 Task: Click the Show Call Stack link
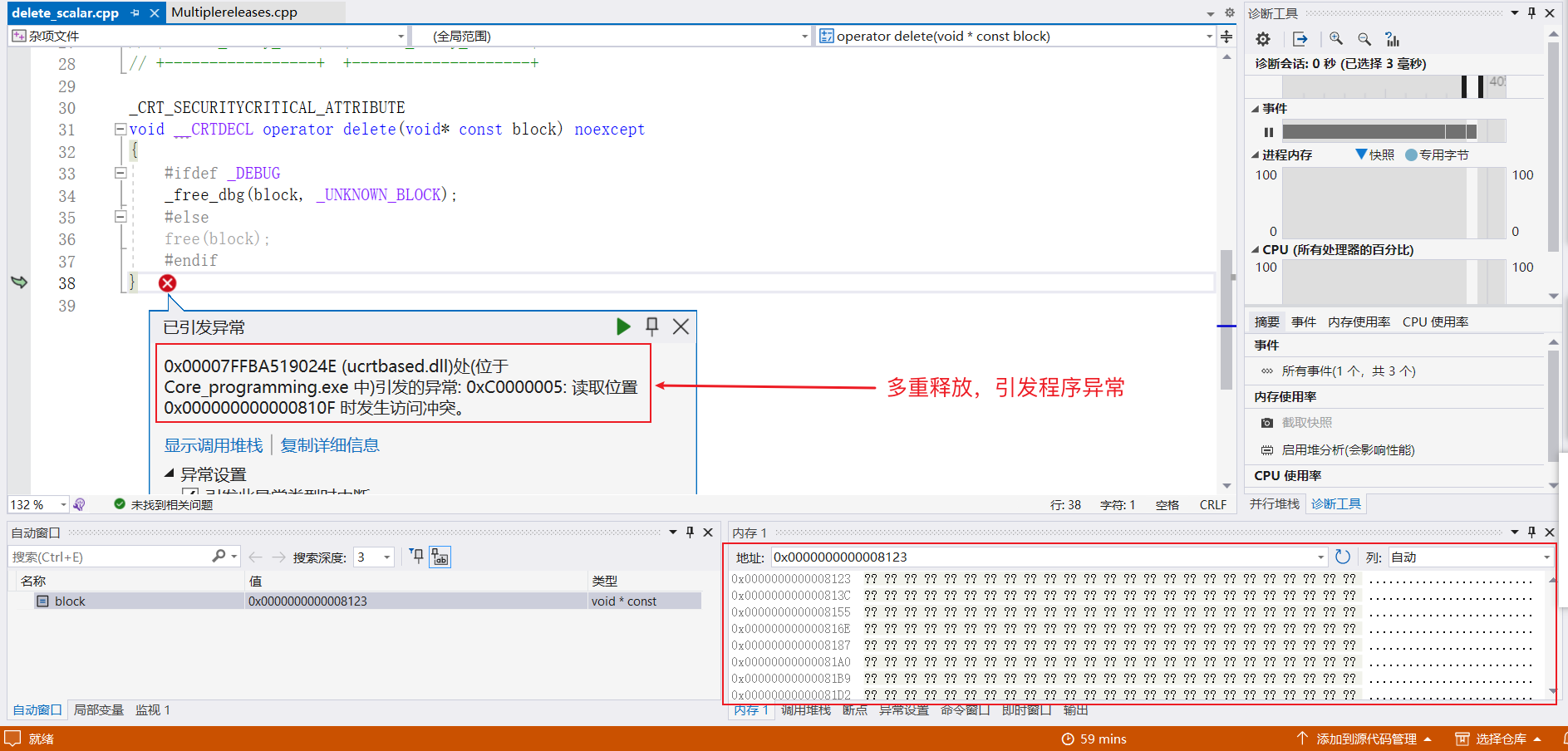tap(214, 445)
